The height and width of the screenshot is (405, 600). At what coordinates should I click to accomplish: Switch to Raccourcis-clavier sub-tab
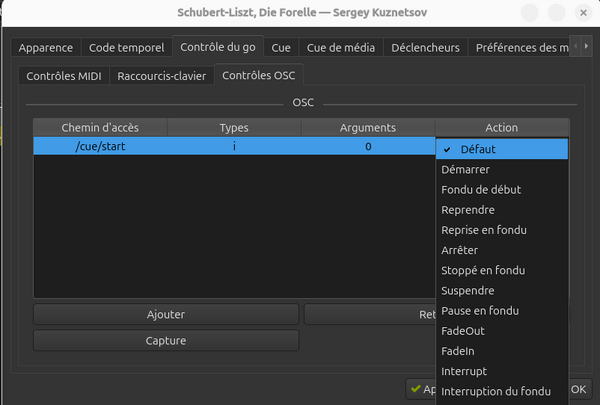(164, 76)
